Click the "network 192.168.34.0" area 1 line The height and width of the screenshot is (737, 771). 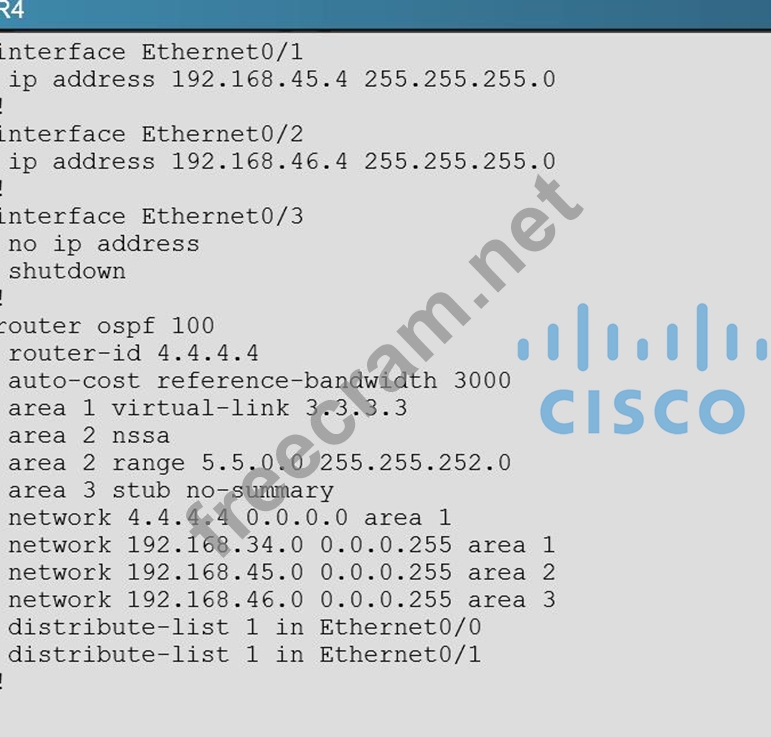click(x=281, y=545)
